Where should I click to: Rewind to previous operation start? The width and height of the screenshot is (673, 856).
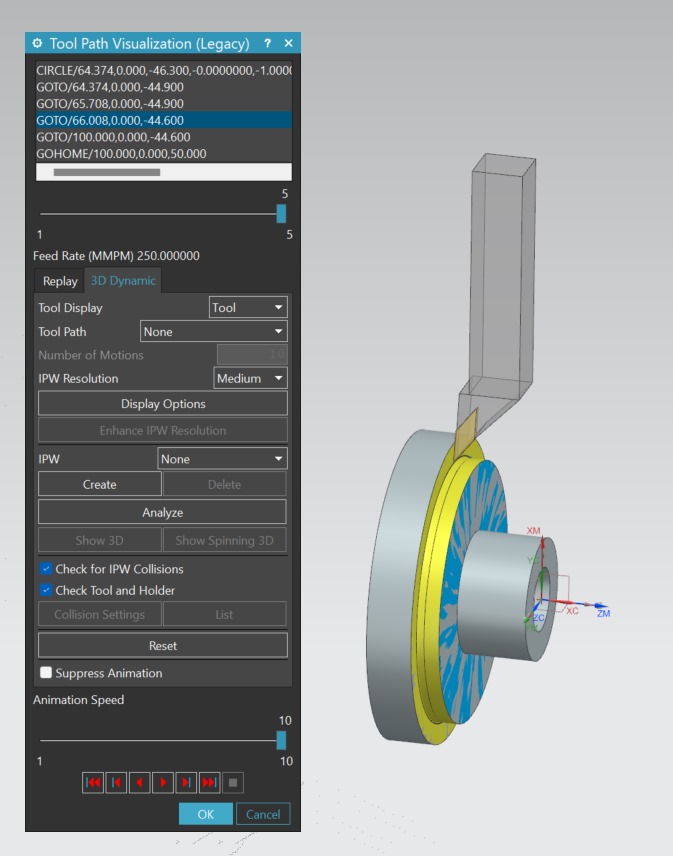click(93, 782)
